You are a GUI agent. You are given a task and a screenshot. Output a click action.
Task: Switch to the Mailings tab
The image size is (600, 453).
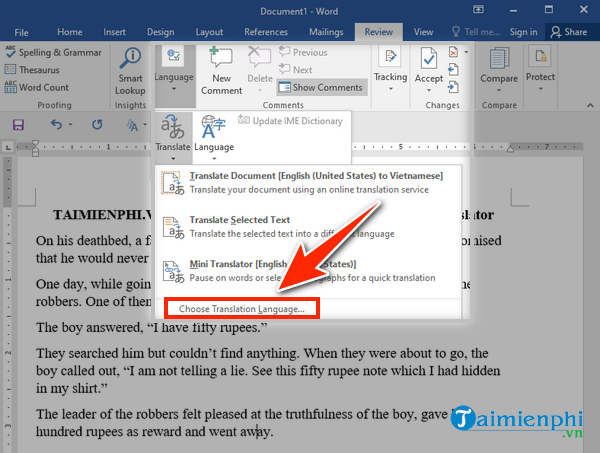pos(326,32)
